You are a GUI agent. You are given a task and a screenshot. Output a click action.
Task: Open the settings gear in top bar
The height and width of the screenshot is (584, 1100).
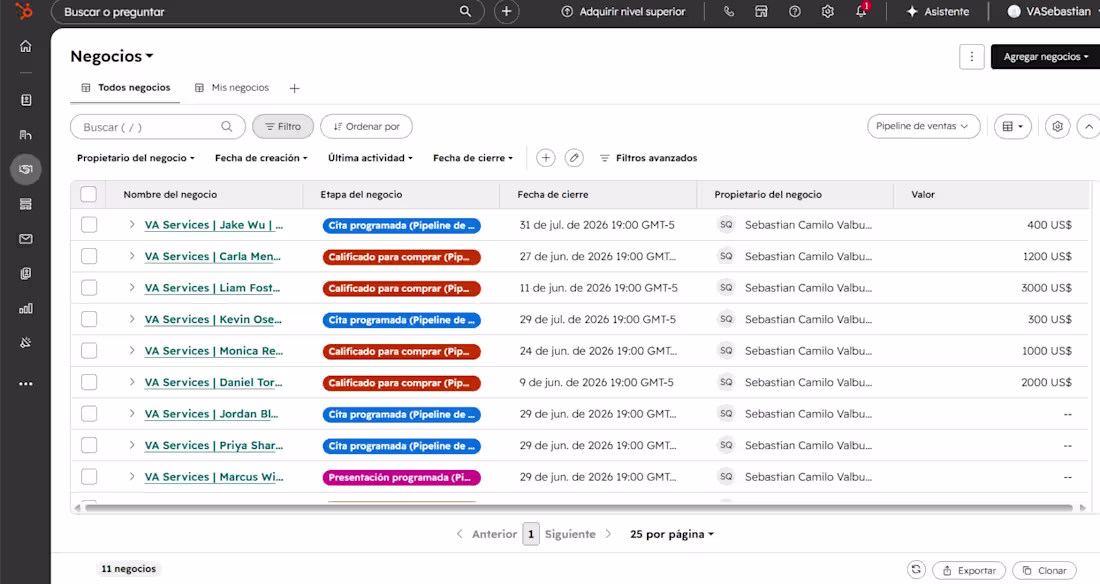pos(828,11)
